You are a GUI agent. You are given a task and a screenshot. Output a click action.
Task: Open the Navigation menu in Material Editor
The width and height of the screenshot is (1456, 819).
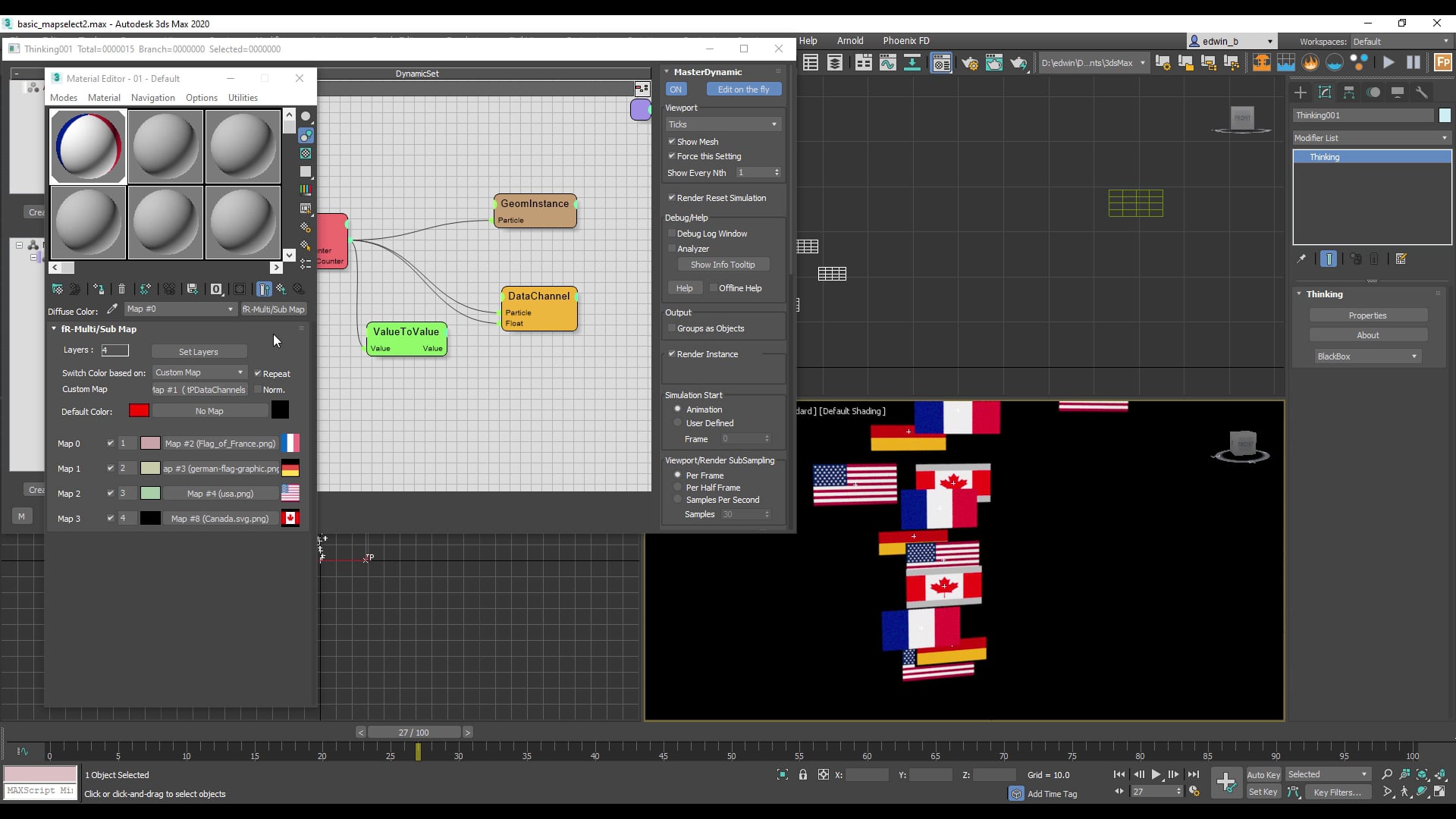[x=152, y=97]
